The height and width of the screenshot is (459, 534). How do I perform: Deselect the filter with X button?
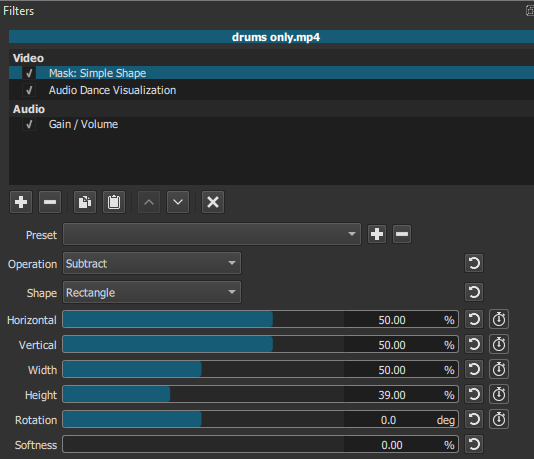213,202
